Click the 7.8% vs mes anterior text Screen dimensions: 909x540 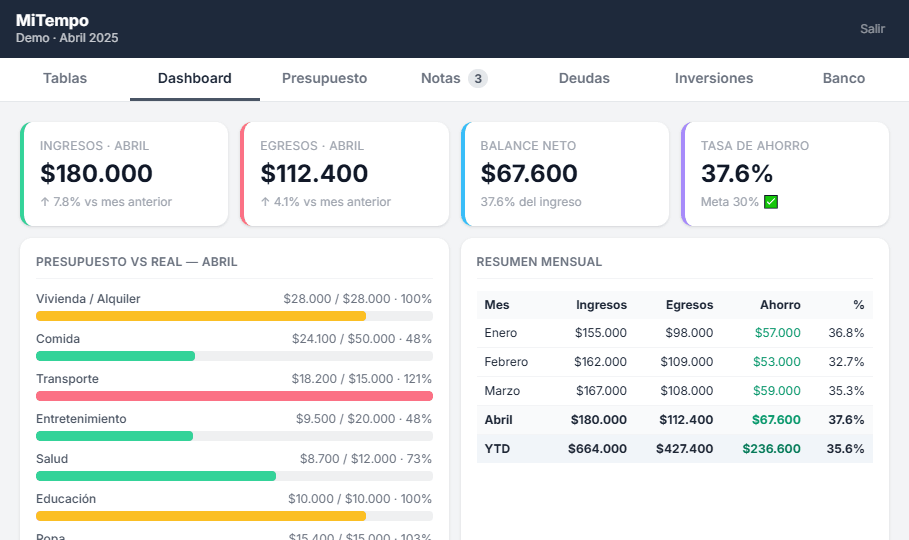click(x=106, y=202)
